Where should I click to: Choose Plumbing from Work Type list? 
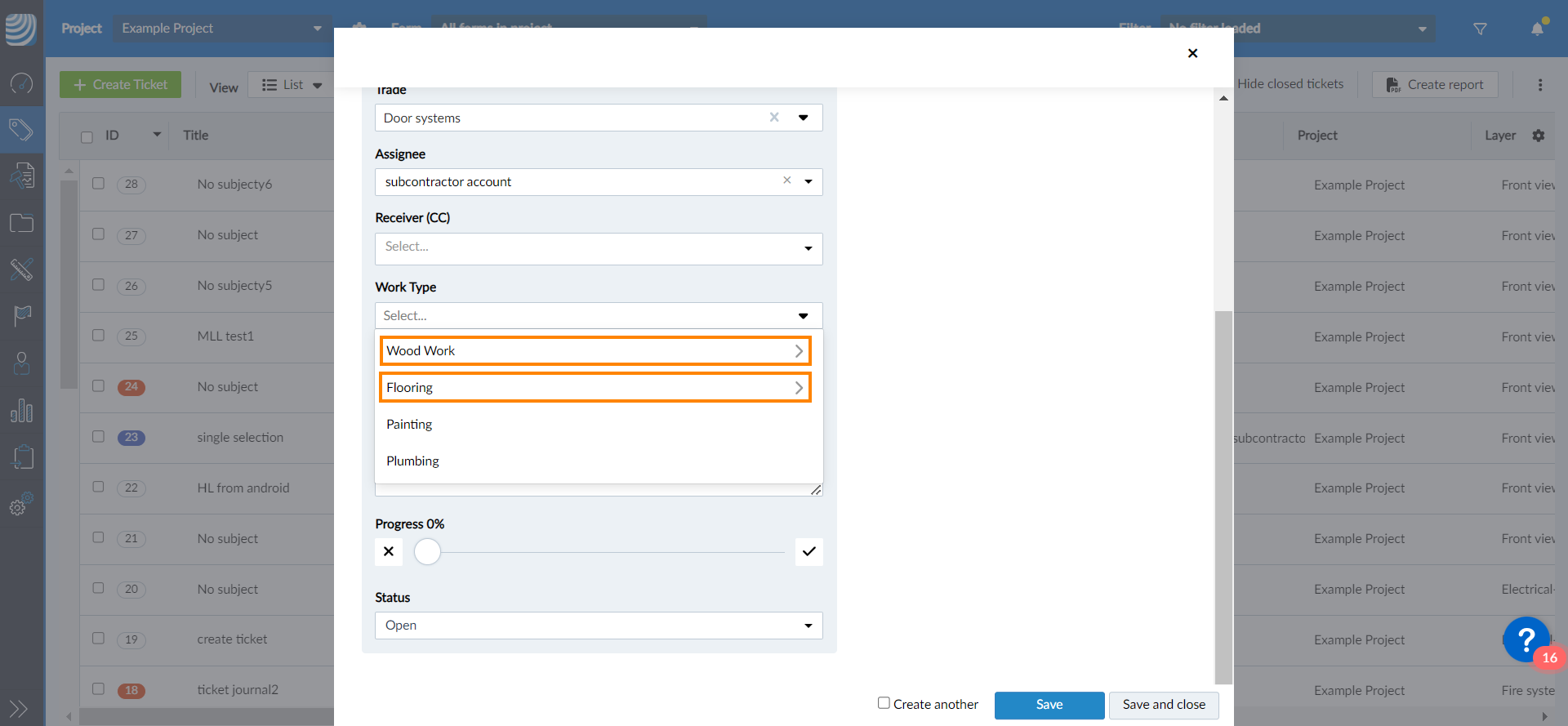point(412,461)
